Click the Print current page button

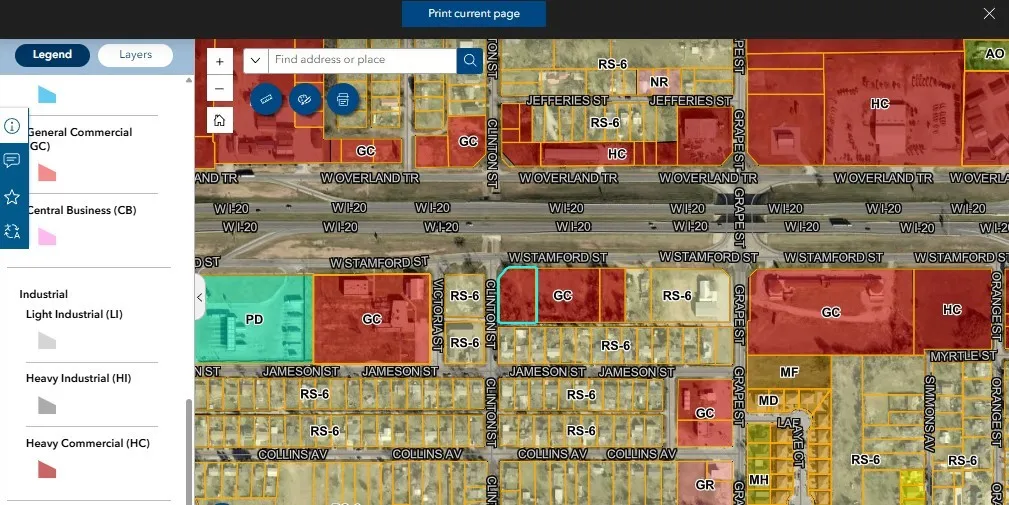click(474, 14)
